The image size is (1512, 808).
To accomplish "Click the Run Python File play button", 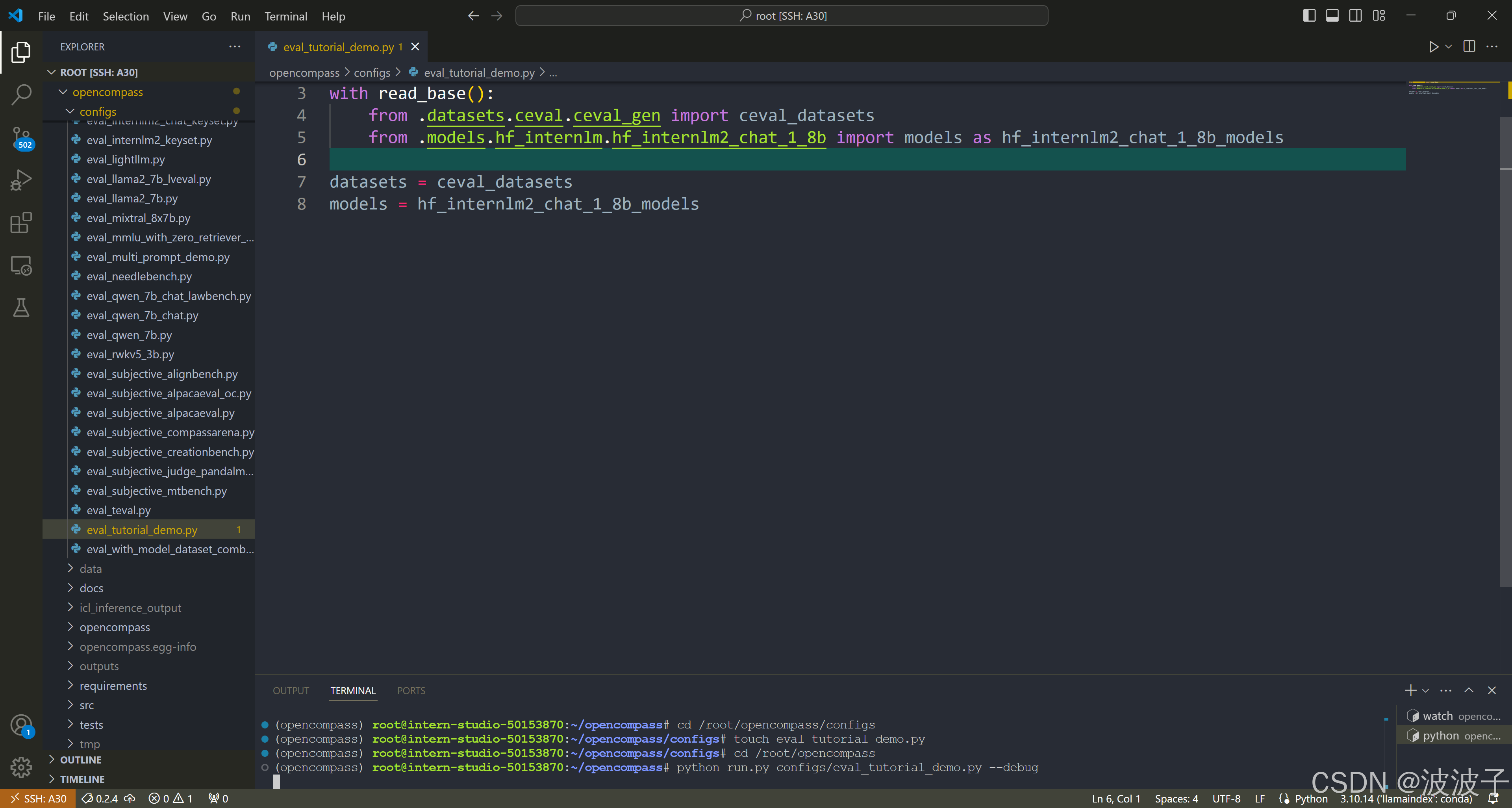I will [x=1433, y=47].
